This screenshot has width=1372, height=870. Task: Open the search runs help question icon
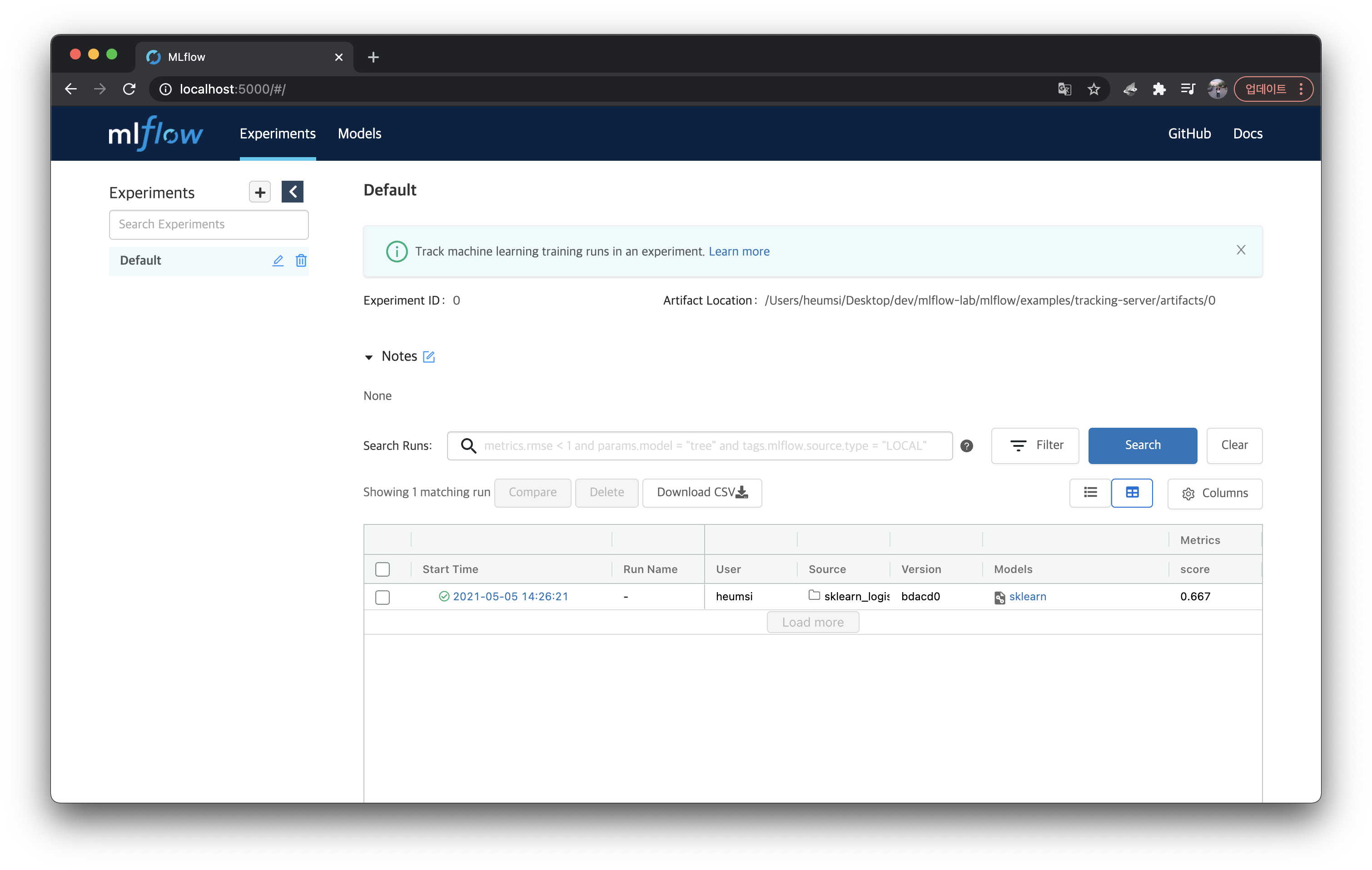[x=966, y=446]
